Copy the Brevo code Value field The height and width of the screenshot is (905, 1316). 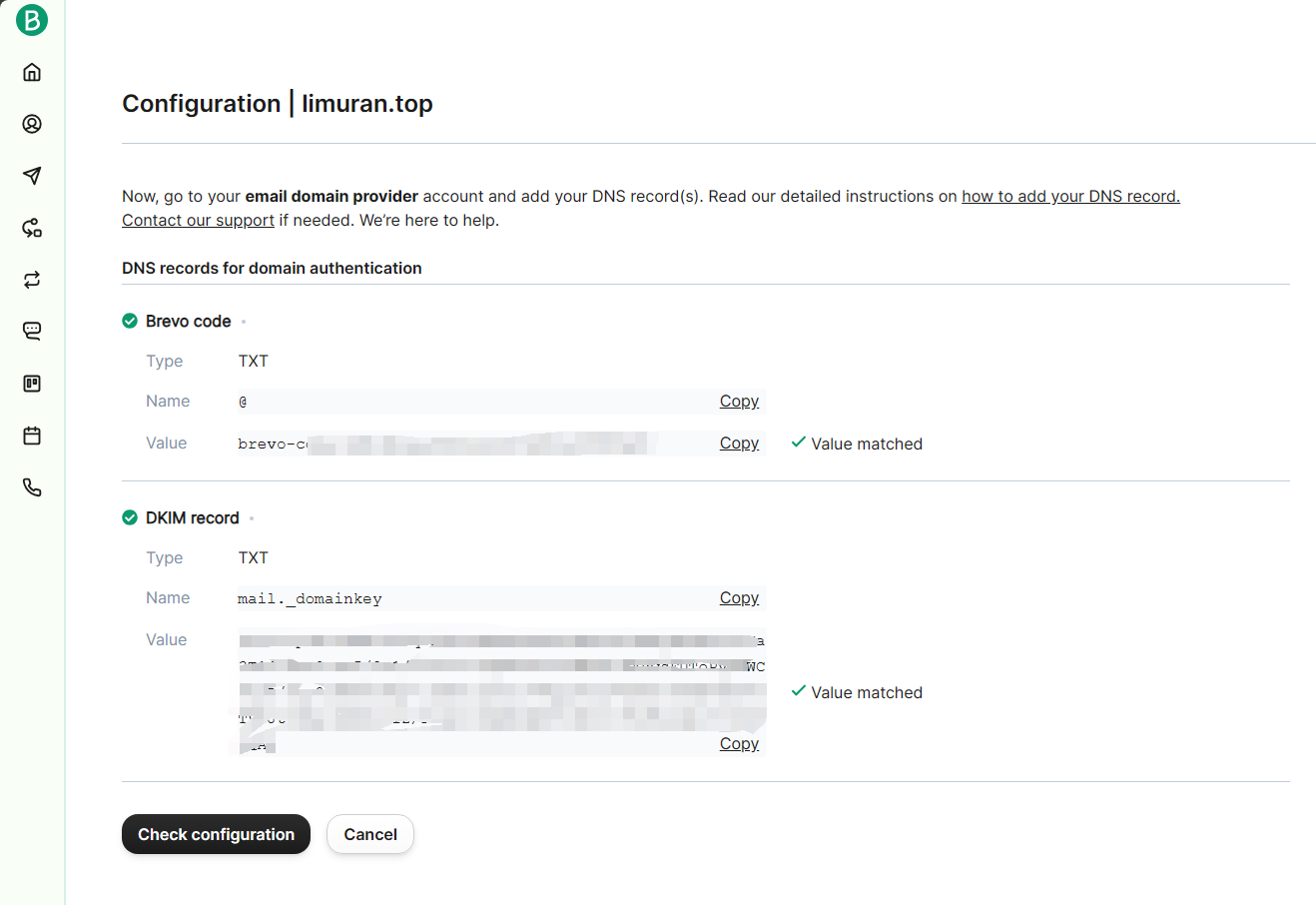pos(739,444)
